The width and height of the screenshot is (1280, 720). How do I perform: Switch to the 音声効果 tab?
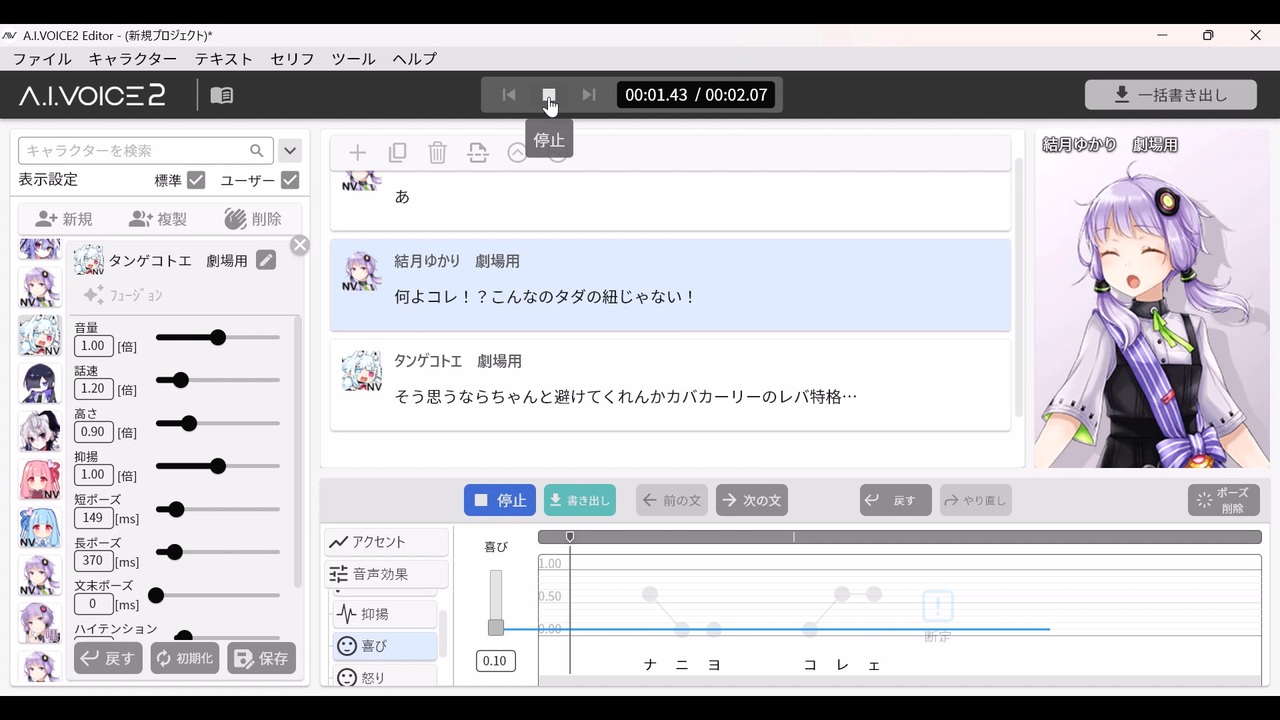386,574
